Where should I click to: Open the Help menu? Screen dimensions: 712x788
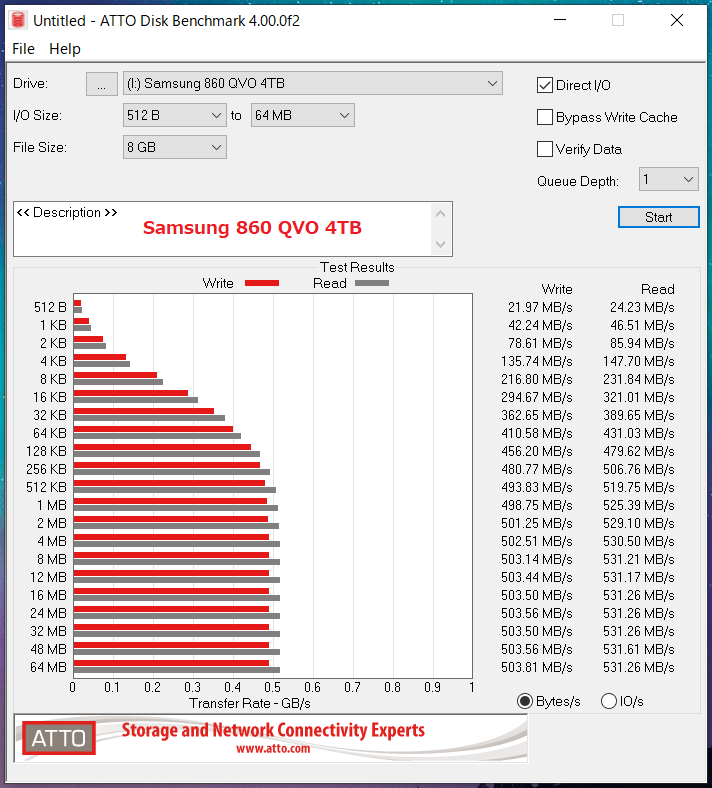tap(65, 49)
